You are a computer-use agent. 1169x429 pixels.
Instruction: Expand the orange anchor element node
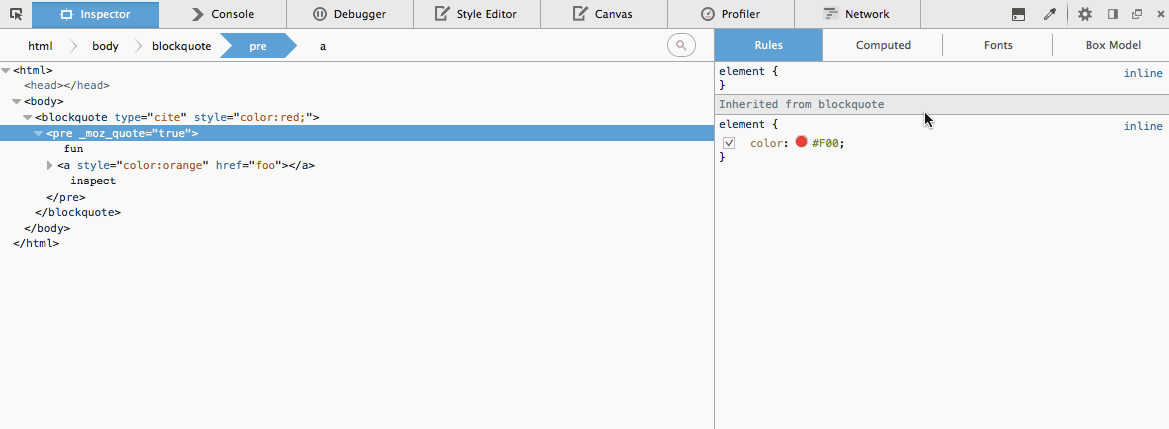(x=50, y=165)
